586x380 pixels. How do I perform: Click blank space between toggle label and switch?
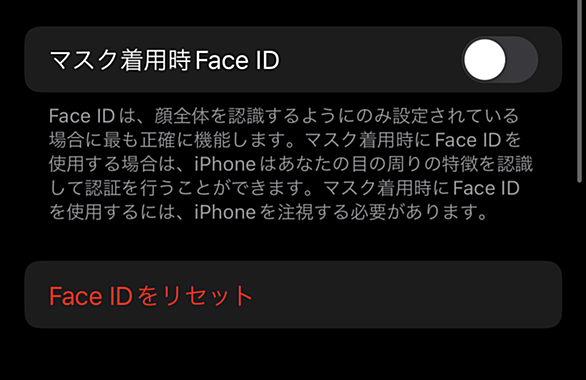click(370, 60)
